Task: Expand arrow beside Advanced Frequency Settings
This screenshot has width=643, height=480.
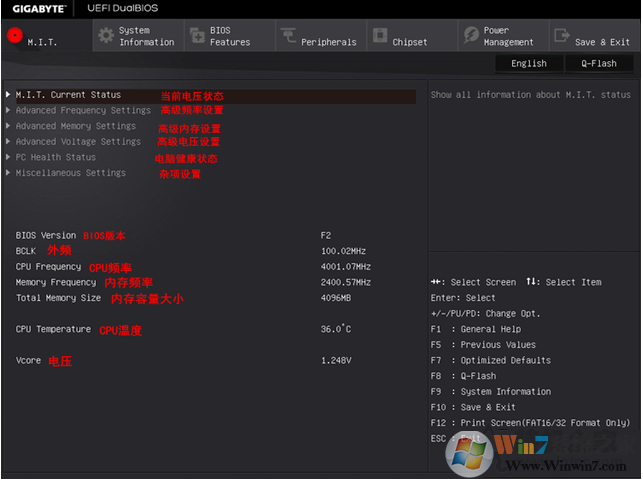Action: [8, 110]
